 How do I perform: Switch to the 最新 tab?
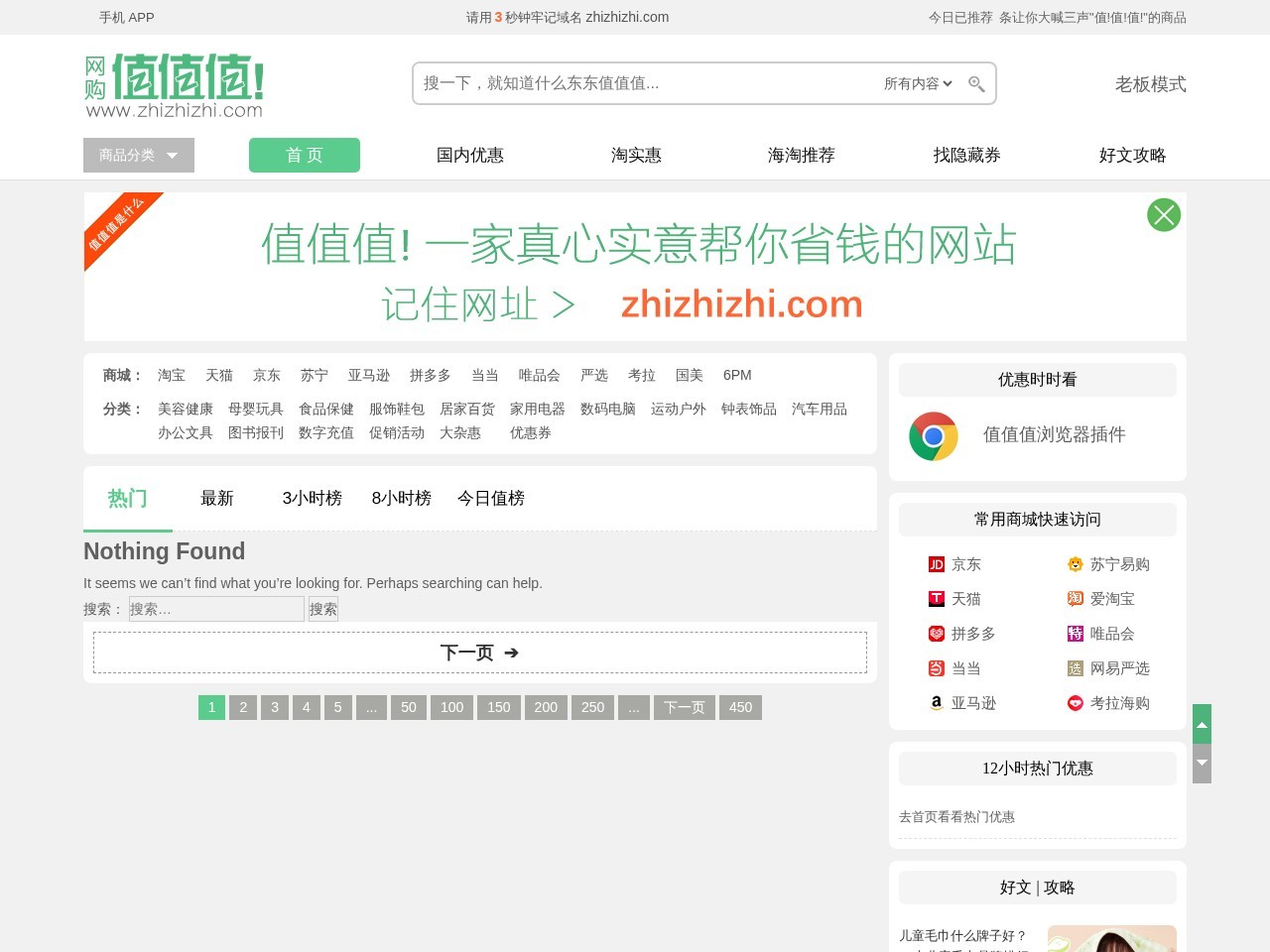click(x=217, y=499)
